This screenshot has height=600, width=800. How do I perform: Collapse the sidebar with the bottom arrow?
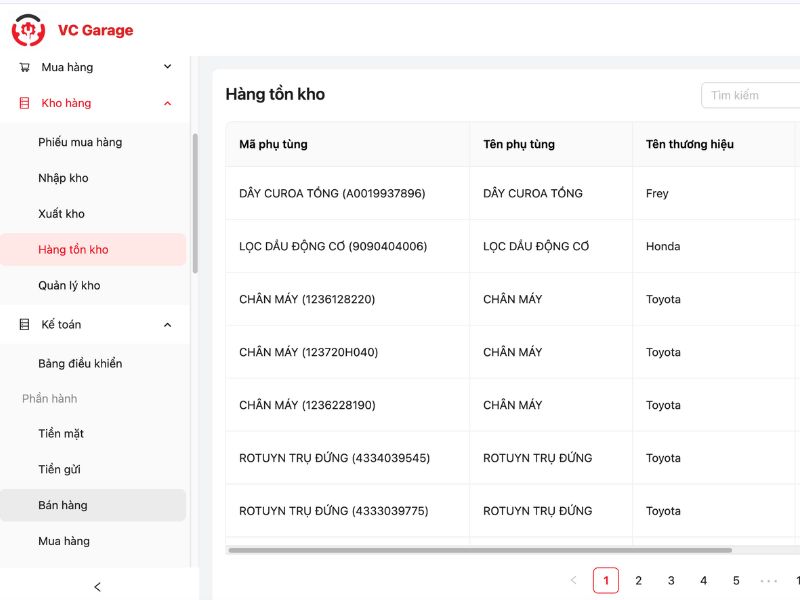click(x=97, y=587)
